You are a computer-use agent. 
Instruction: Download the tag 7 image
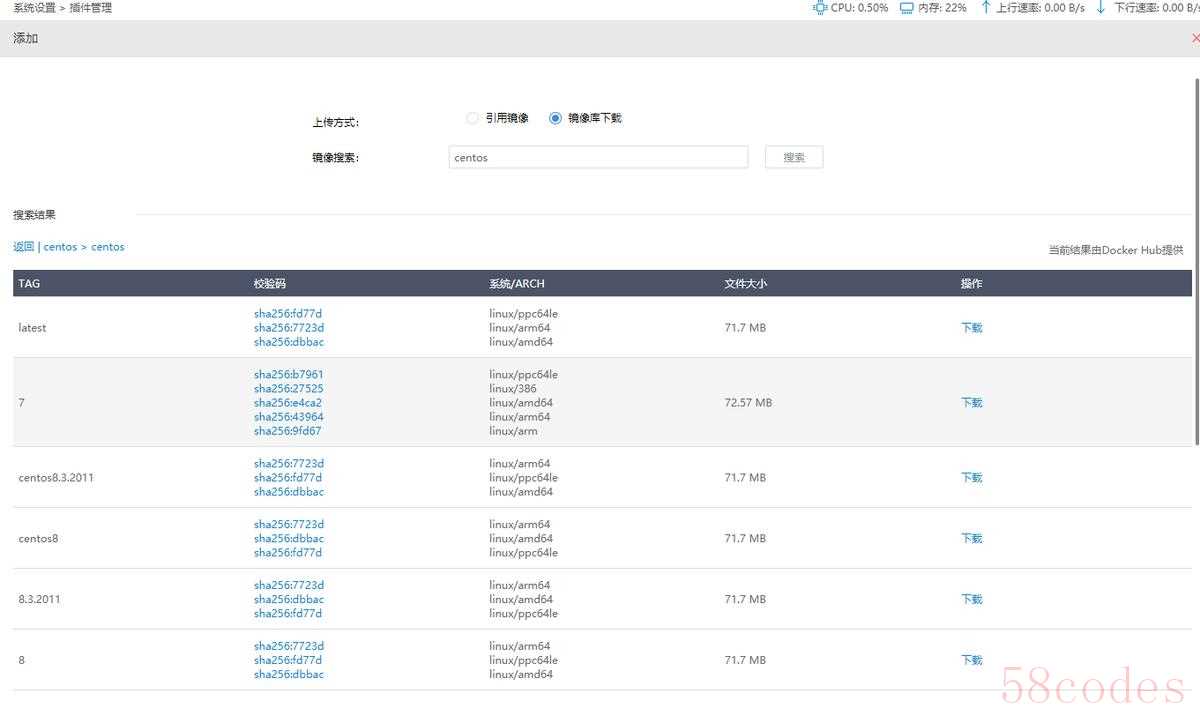point(971,402)
